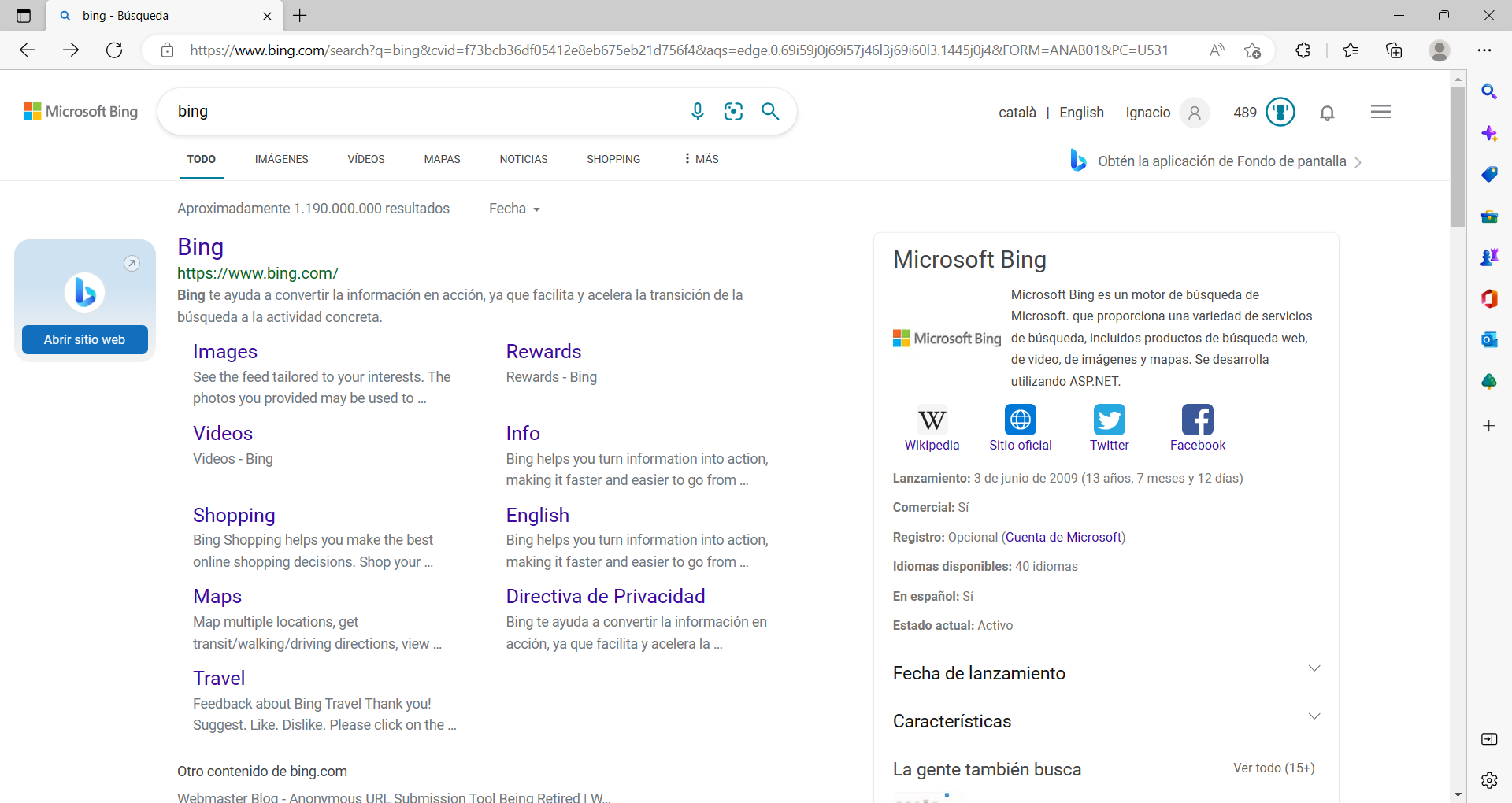Click the Abrir sitio web button

(x=84, y=339)
